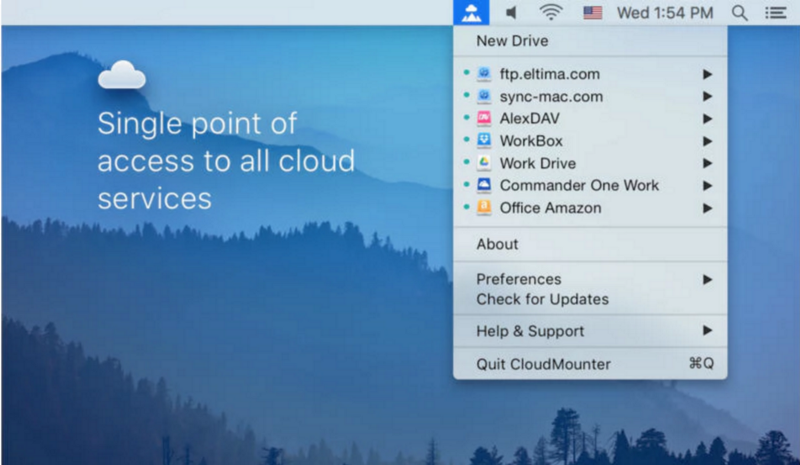Screen dimensions: 800x465
Task: Open the Wi-Fi status menu
Action: click(551, 12)
